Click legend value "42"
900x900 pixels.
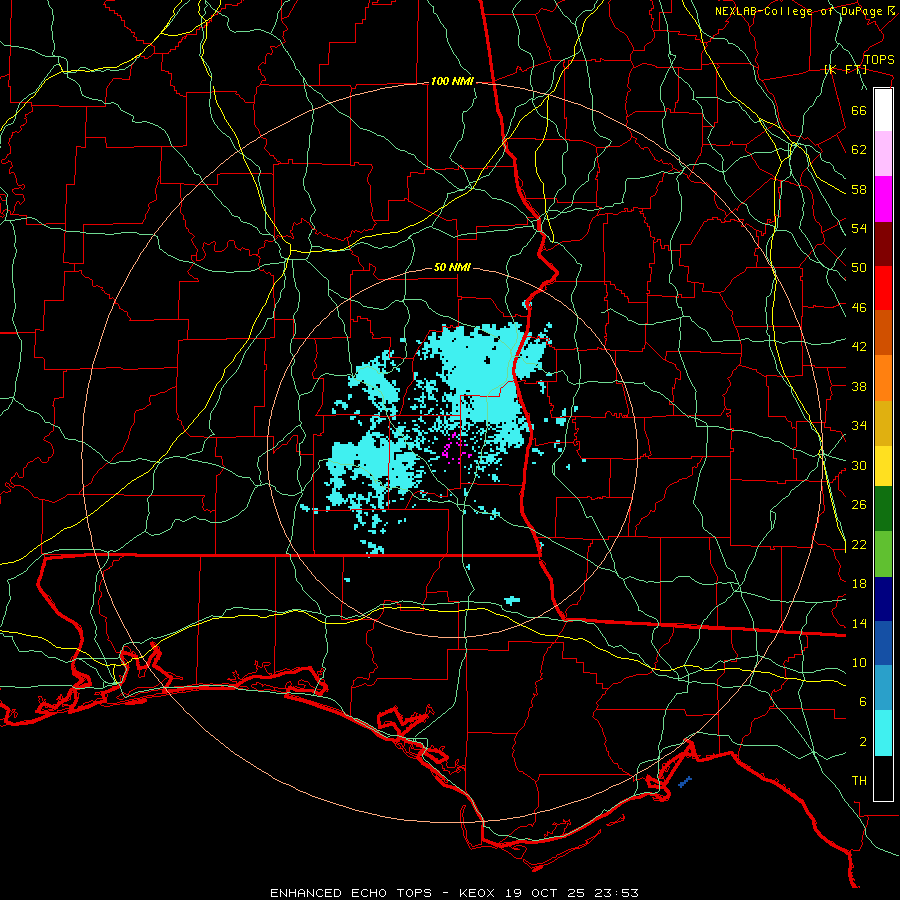tap(859, 347)
